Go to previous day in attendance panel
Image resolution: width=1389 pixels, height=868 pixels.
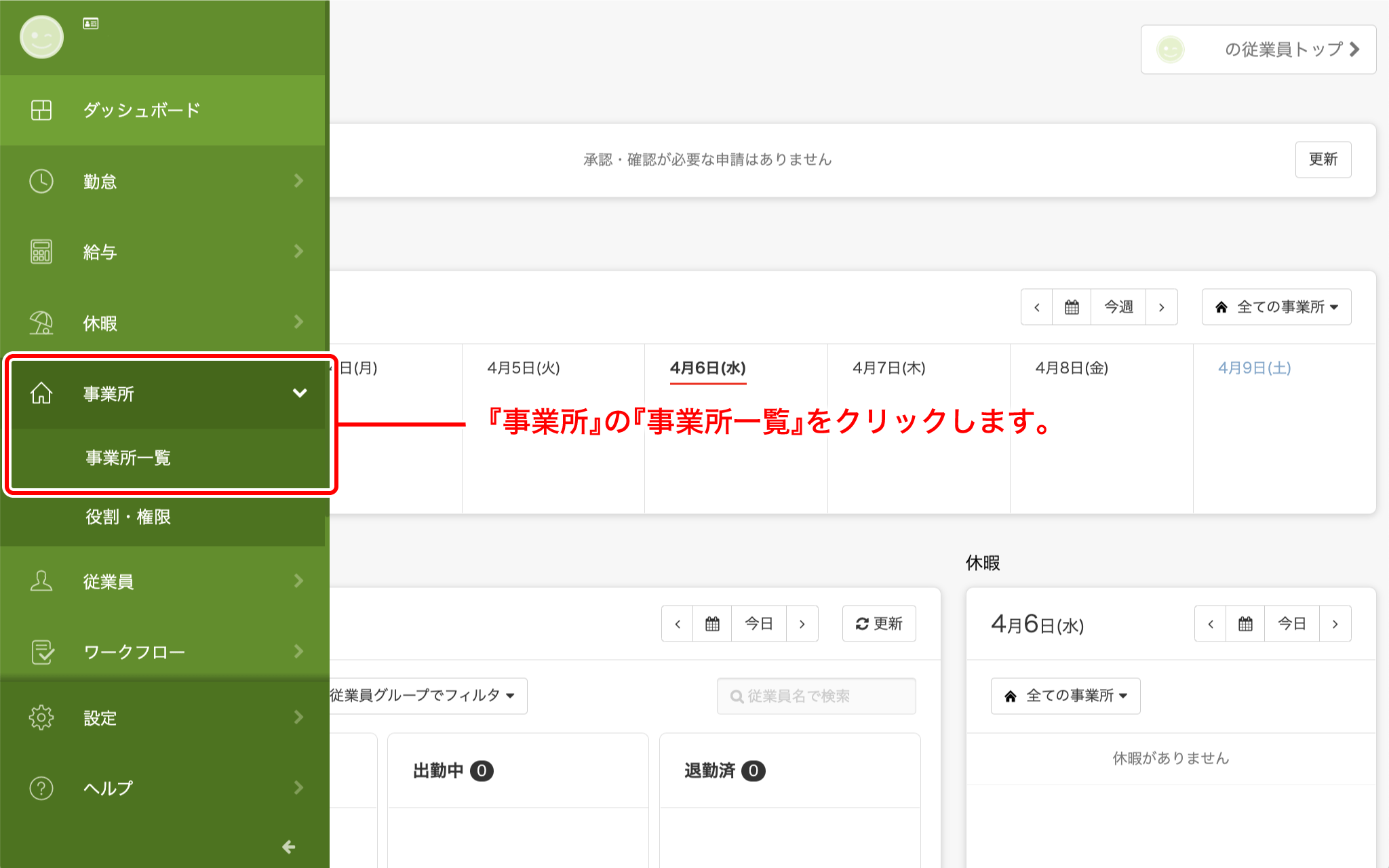pyautogui.click(x=678, y=624)
